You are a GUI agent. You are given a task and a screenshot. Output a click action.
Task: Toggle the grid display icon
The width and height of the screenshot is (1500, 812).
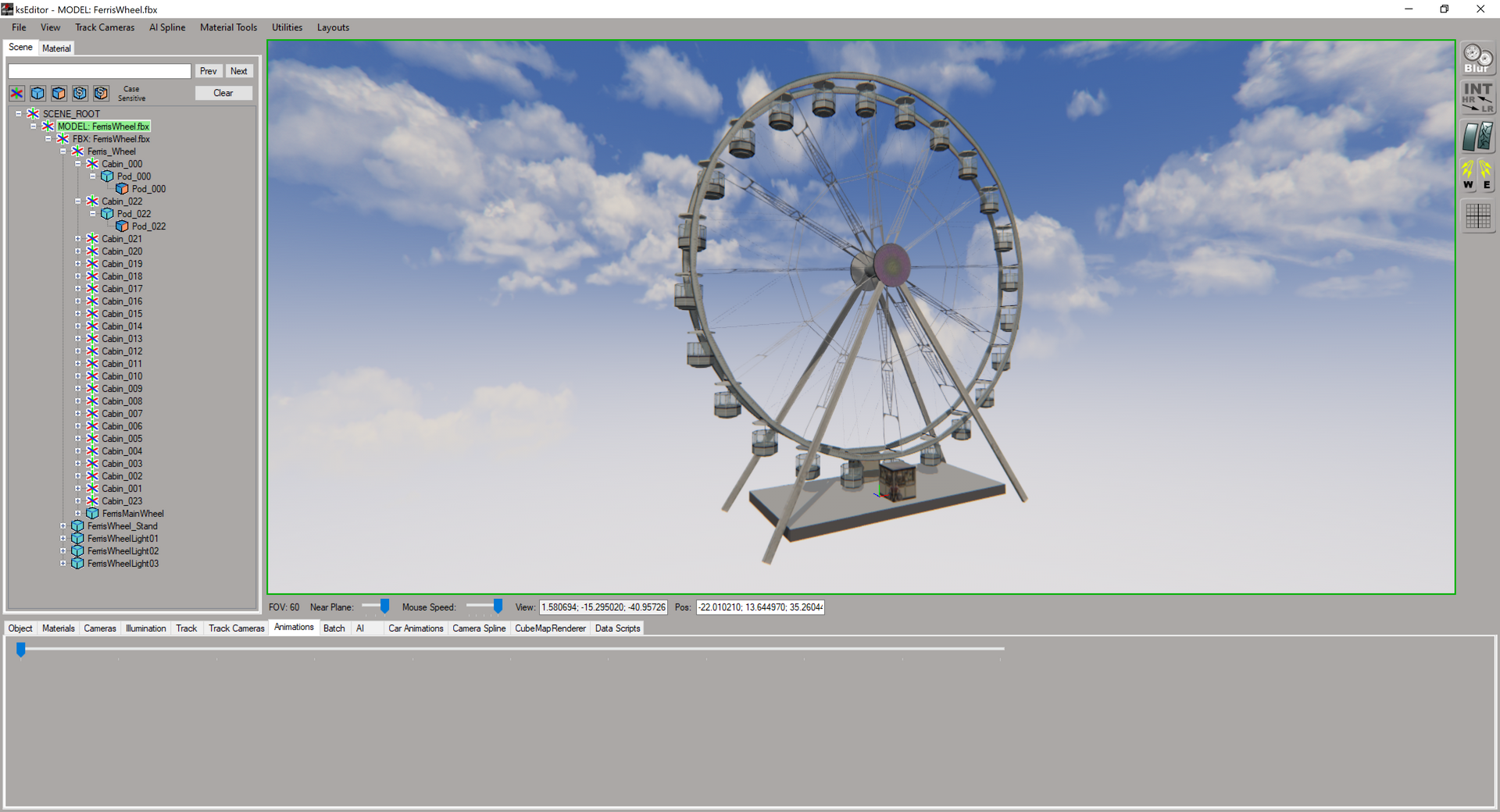pyautogui.click(x=1477, y=216)
